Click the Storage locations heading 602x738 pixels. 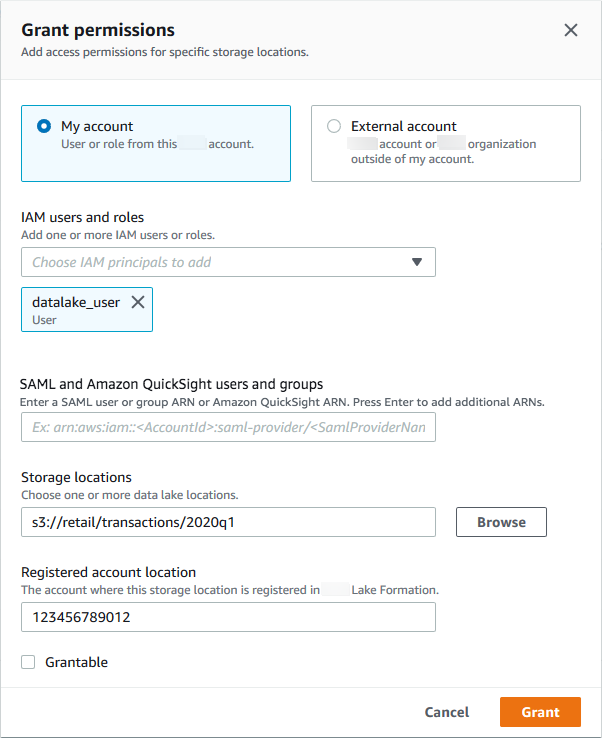click(76, 477)
